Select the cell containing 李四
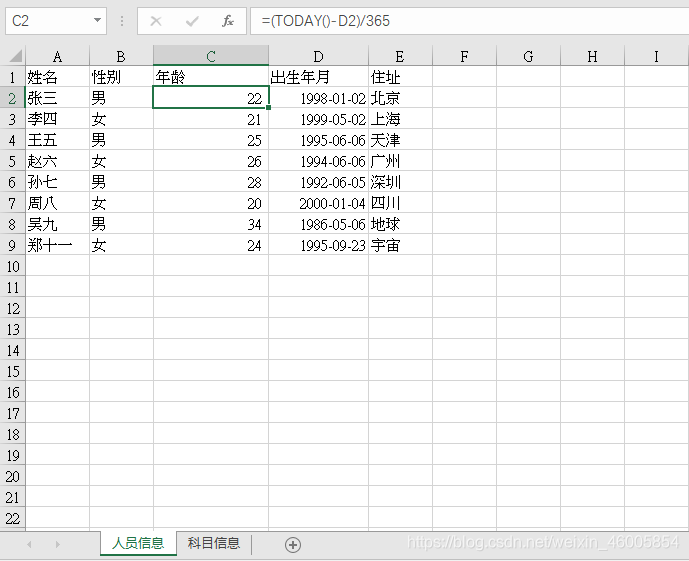The height and width of the screenshot is (561, 689). click(x=58, y=119)
